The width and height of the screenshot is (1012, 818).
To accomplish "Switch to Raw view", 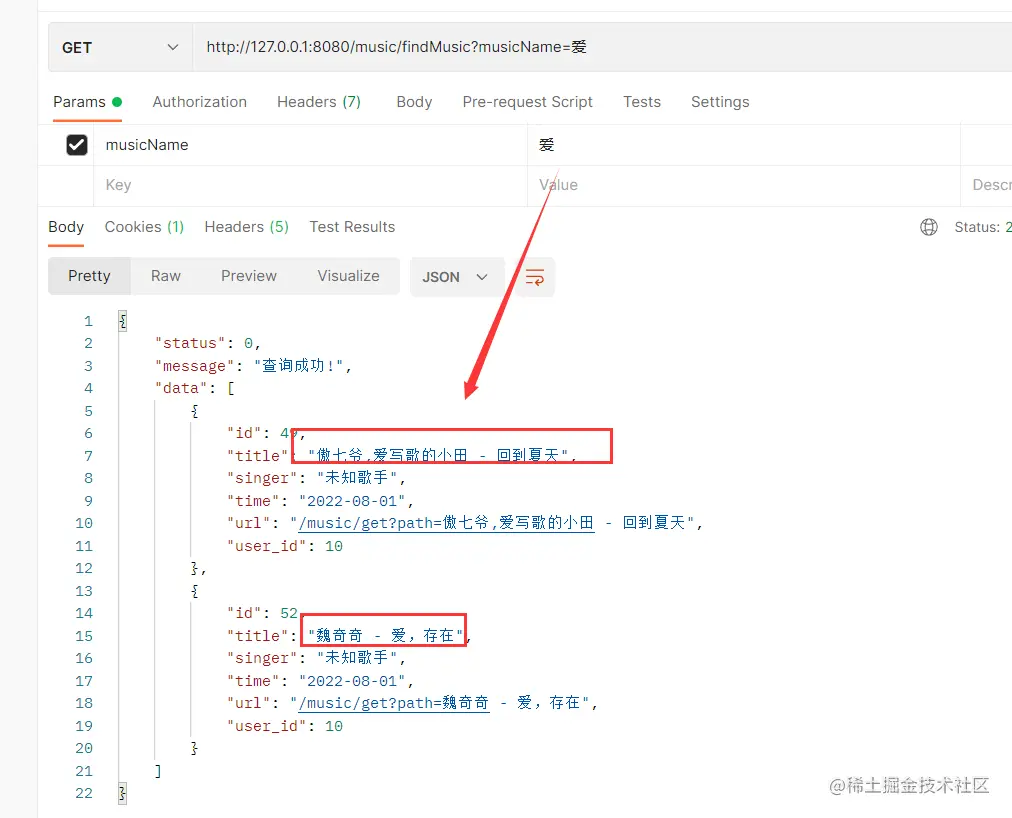I will pos(166,276).
